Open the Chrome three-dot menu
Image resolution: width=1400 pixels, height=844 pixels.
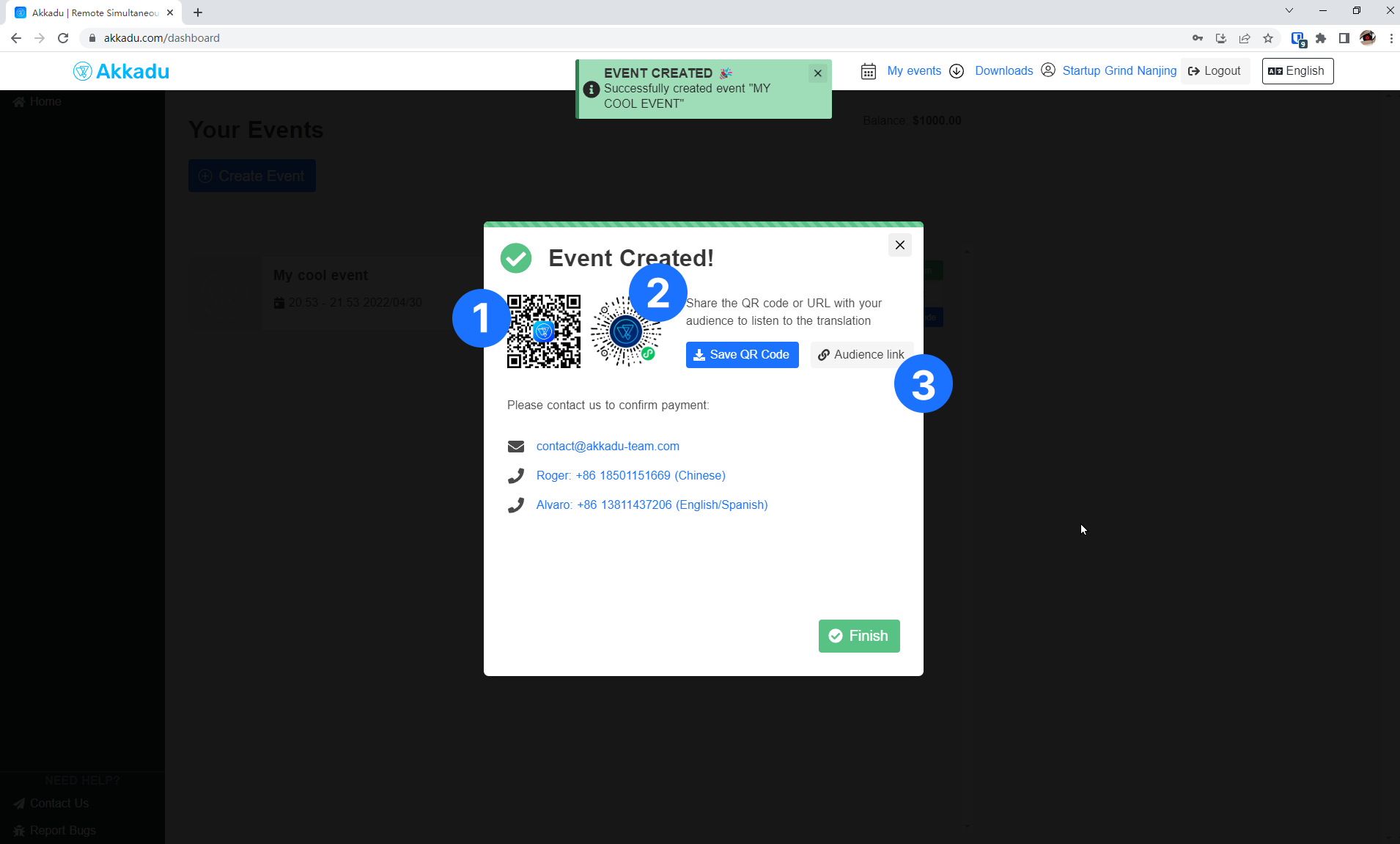coord(1391,38)
